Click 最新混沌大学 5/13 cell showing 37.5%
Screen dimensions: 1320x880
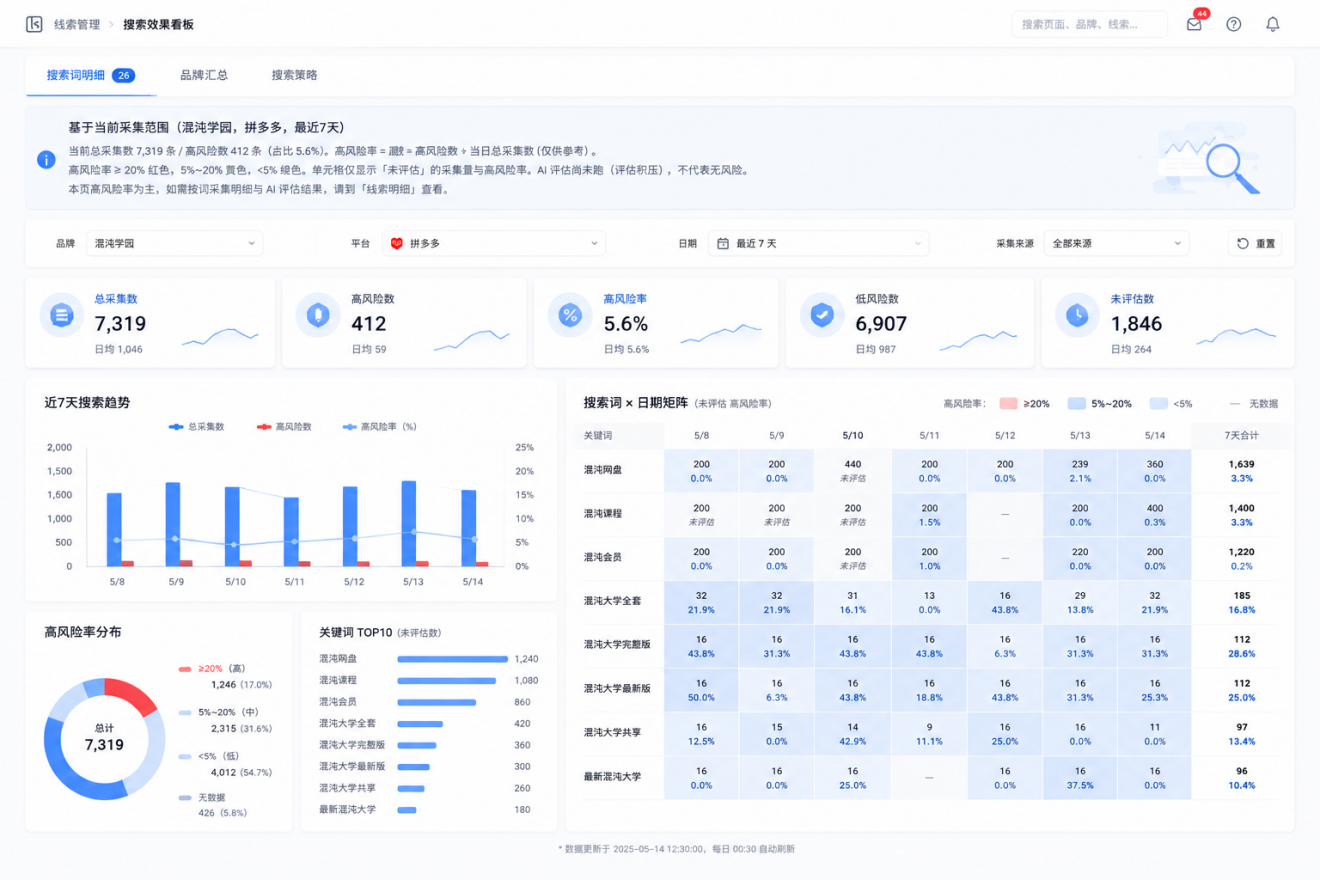(1080, 778)
